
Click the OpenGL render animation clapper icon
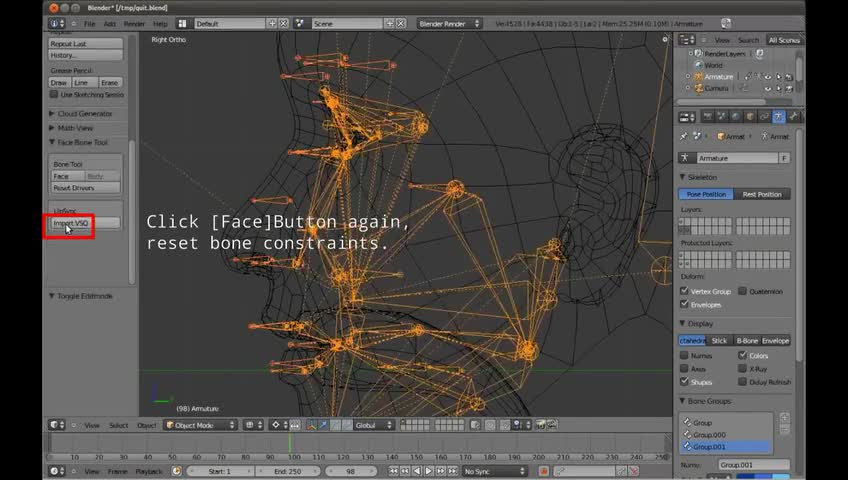552,425
